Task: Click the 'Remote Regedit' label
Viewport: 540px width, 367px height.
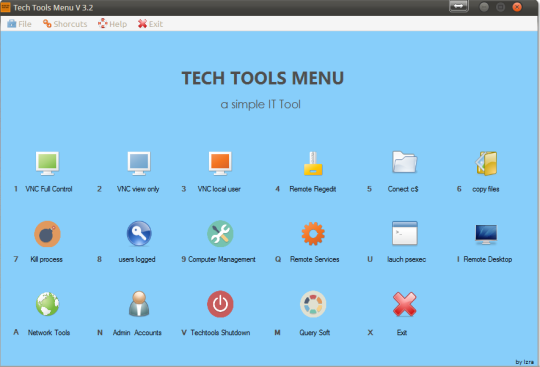Action: [313, 189]
